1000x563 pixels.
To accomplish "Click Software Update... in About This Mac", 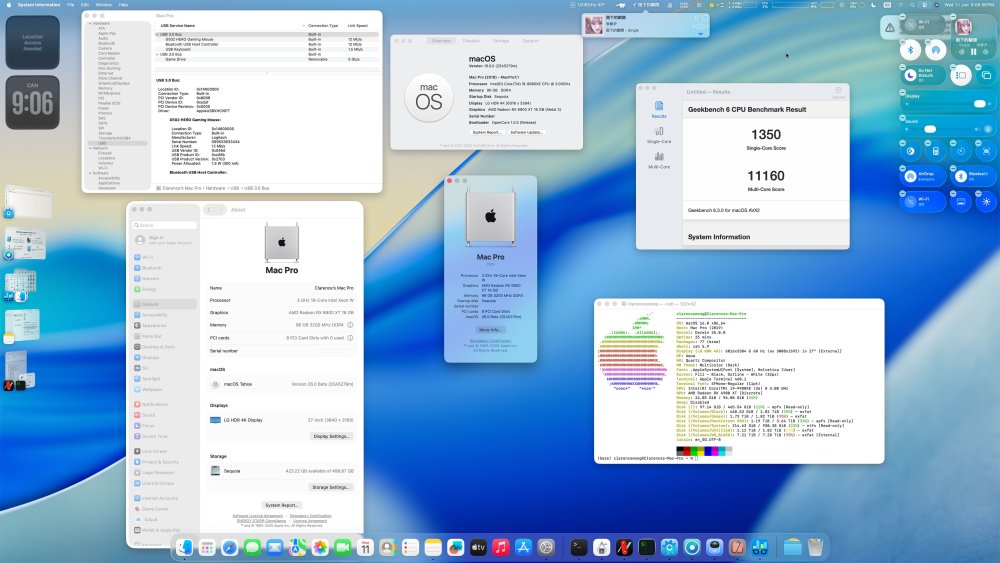I will tap(526, 133).
